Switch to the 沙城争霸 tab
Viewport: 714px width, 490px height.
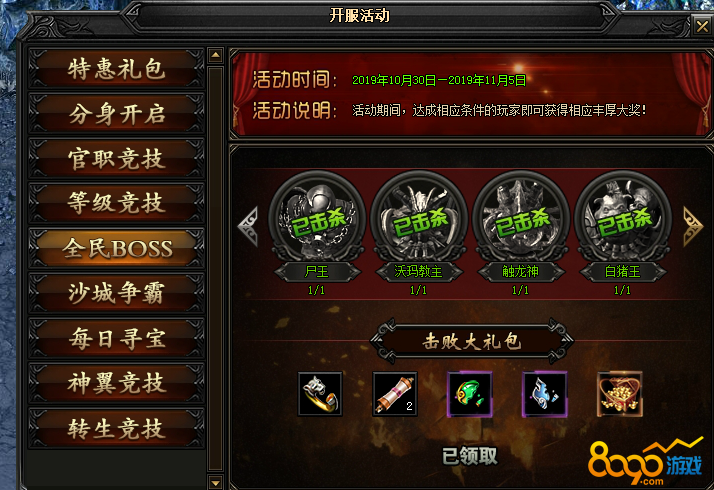[x=116, y=293]
